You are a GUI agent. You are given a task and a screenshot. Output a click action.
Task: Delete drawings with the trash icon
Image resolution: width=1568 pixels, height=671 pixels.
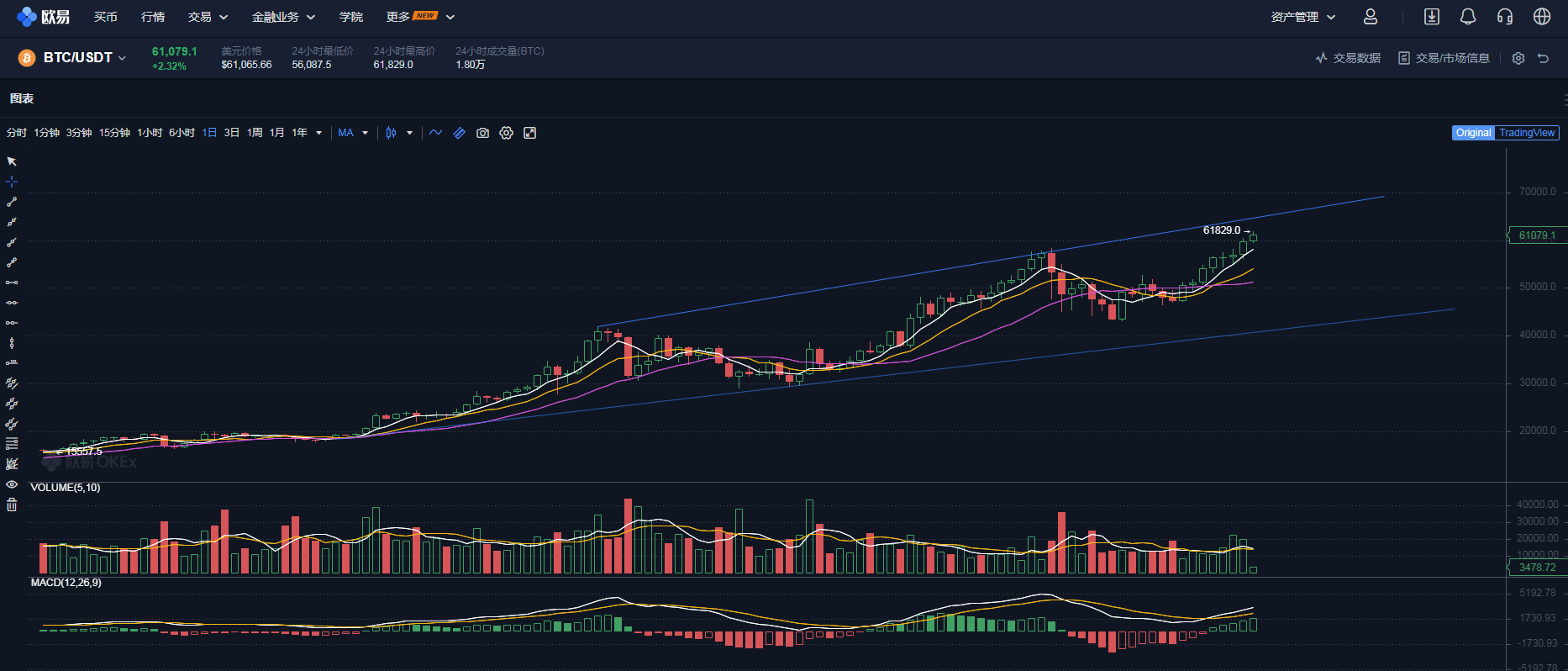click(x=12, y=505)
